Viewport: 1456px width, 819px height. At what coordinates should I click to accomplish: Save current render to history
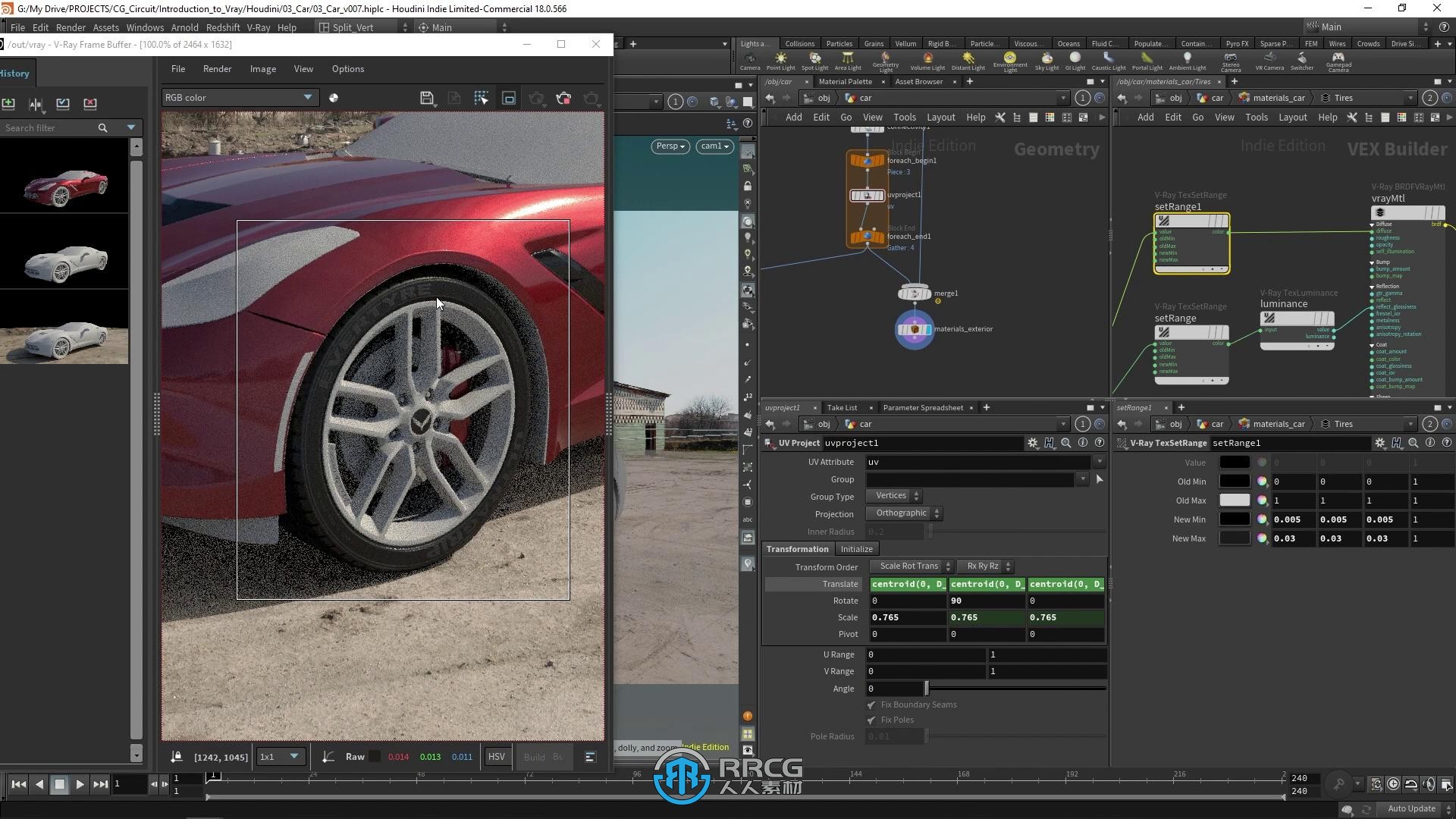[8, 103]
